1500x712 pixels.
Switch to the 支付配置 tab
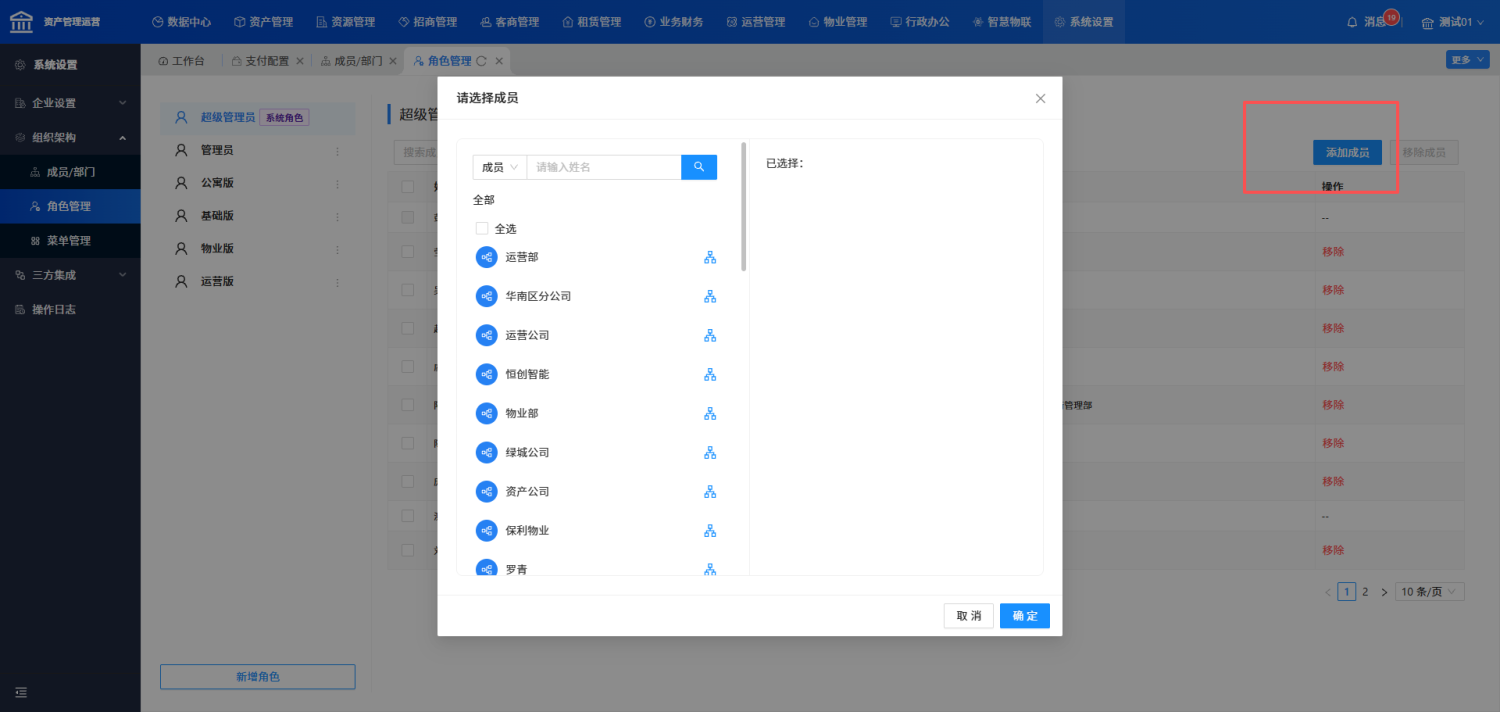(266, 61)
